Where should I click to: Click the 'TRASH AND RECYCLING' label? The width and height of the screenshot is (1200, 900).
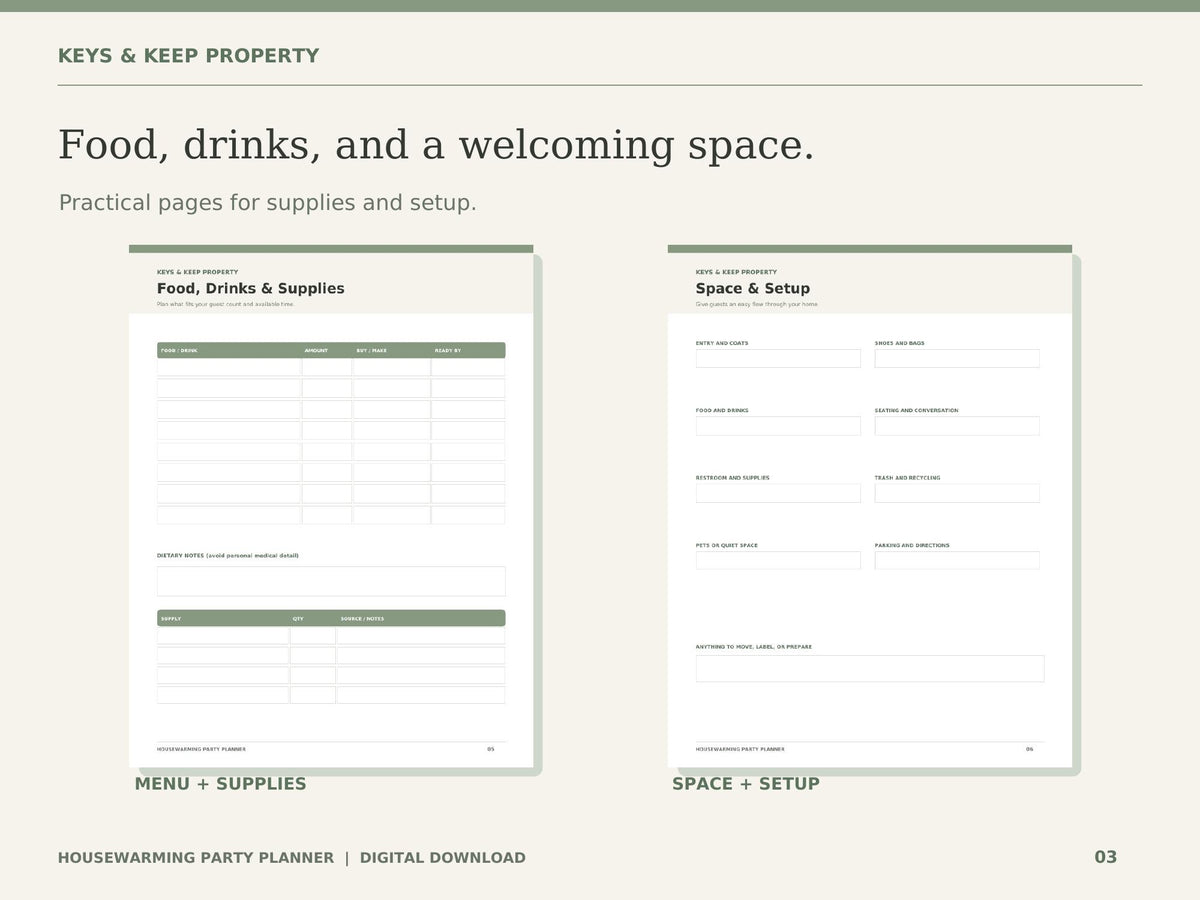pyautogui.click(x=908, y=478)
